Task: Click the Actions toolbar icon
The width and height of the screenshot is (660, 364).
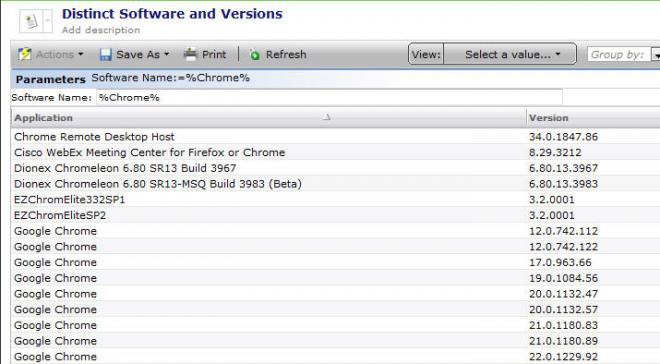Action: 25,54
